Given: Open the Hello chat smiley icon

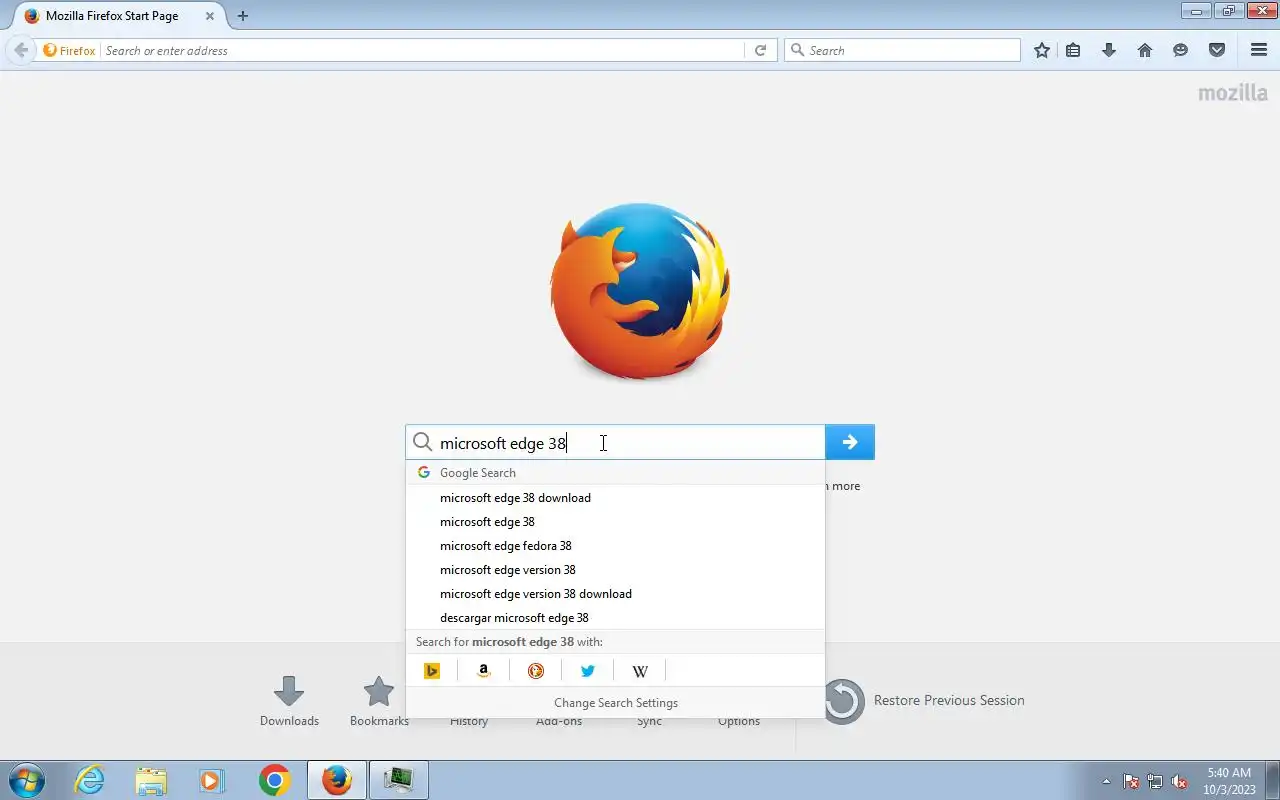Looking at the screenshot, I should tap(1181, 50).
